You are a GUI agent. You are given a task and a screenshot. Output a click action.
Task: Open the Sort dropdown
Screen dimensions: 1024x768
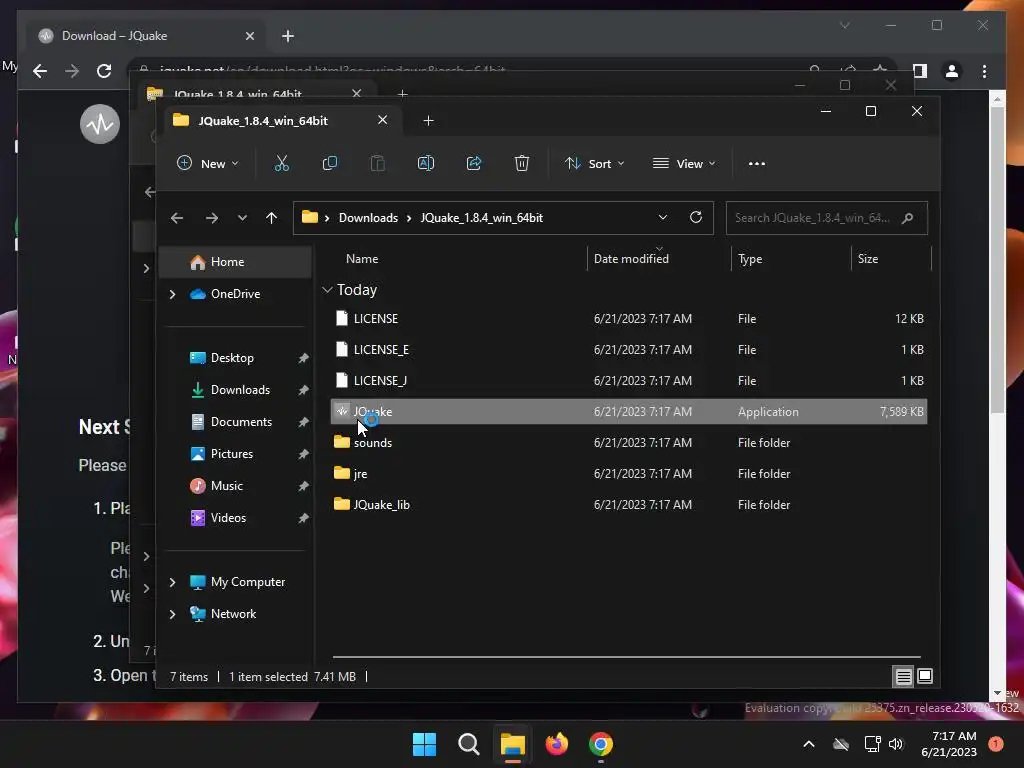pyautogui.click(x=595, y=163)
